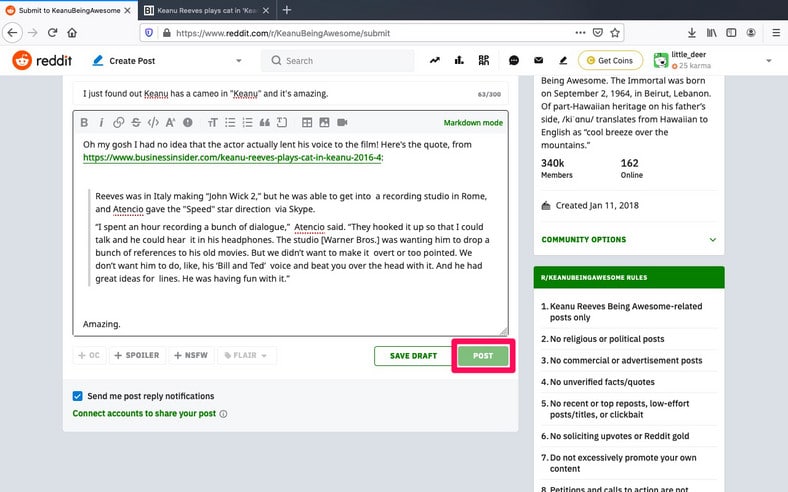Bookmark this page with the star
The width and height of the screenshot is (788, 492).
coord(615,33)
